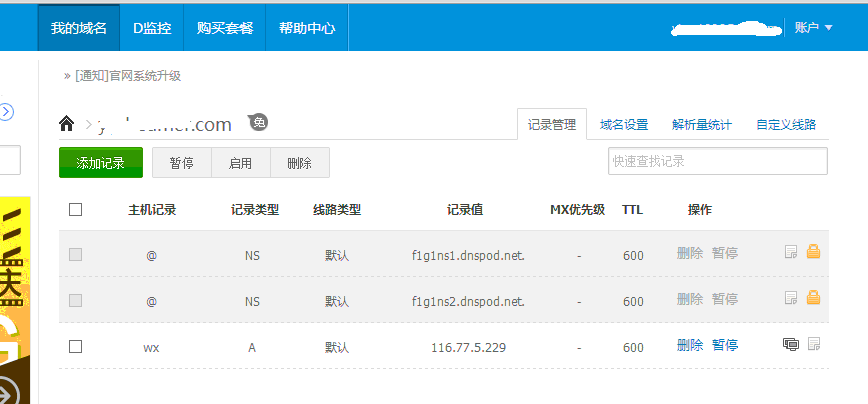Click the 快速查找记录 search field
The image size is (868, 404).
coord(717,161)
